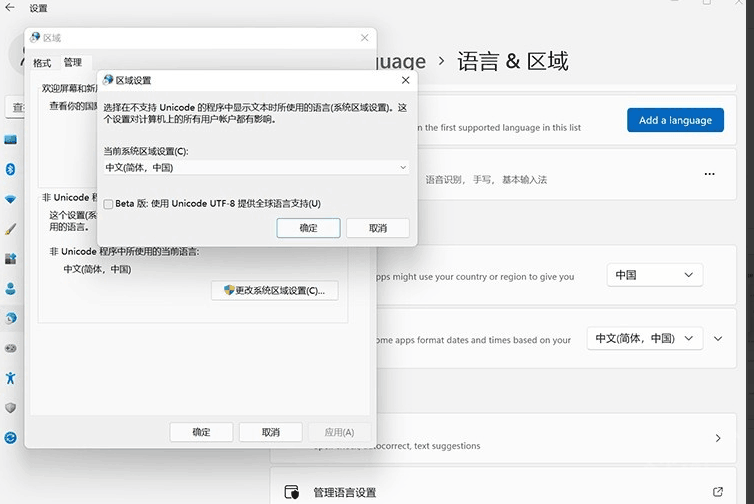Enable Beta Unicode UTF-8 support checkbox
This screenshot has height=504, width=754.
click(x=108, y=204)
